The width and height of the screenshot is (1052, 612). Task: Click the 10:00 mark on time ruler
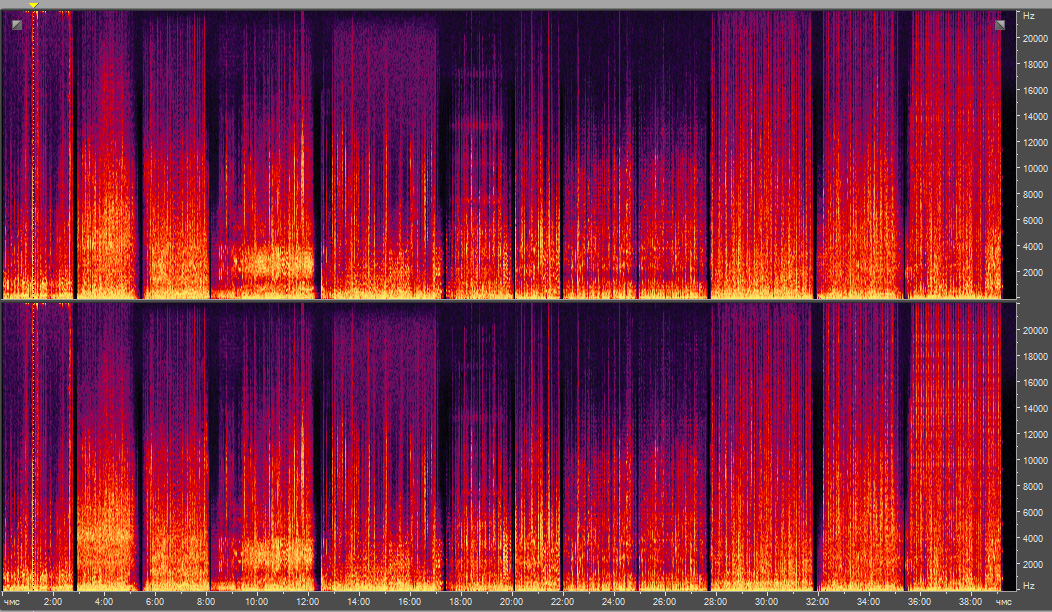pos(256,601)
